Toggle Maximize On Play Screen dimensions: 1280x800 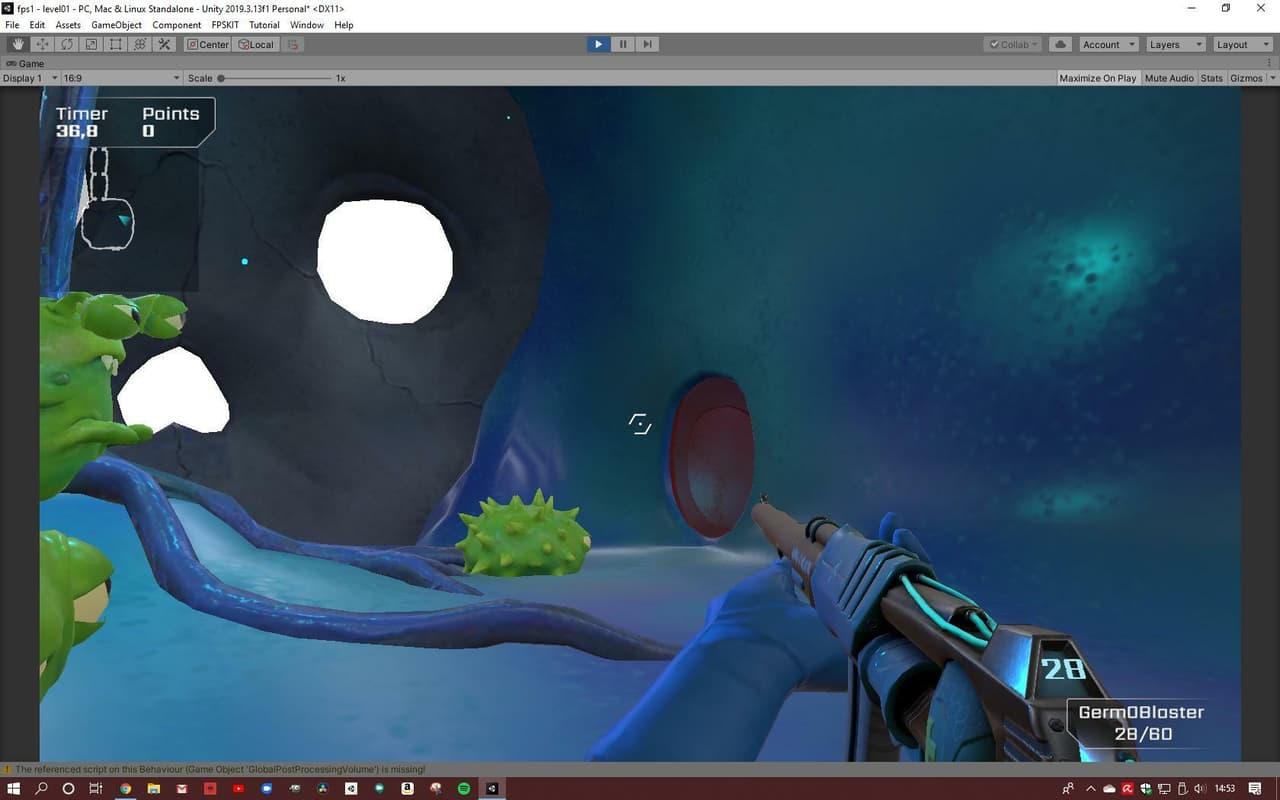[x=1098, y=78]
